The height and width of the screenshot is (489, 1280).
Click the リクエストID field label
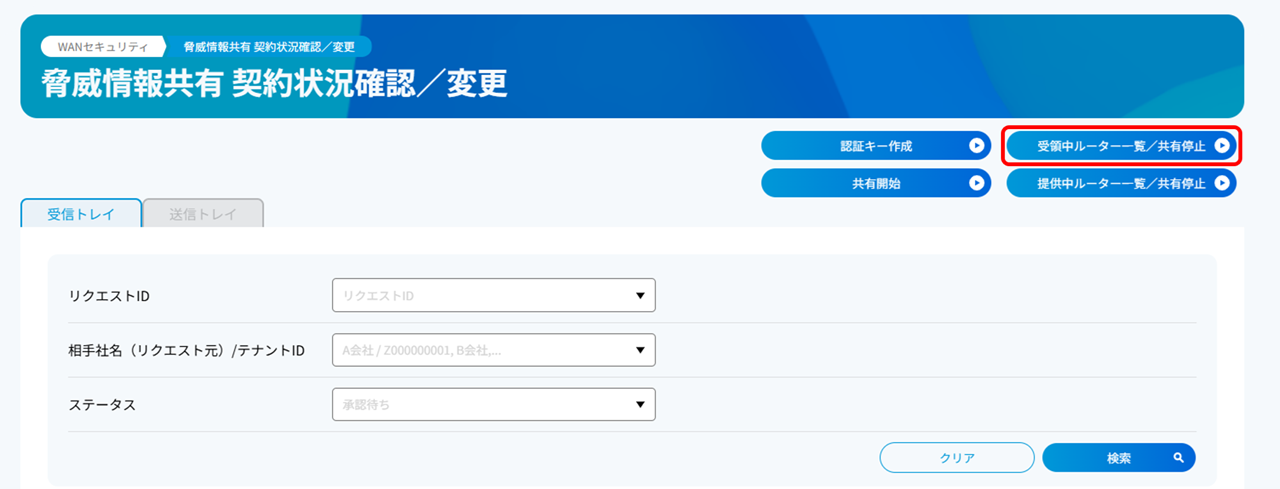109,296
